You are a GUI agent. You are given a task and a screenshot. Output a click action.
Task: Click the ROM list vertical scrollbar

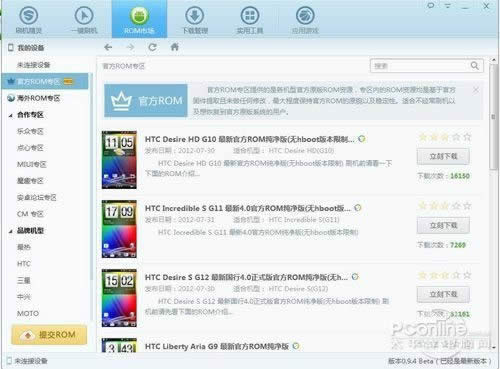click(x=493, y=117)
